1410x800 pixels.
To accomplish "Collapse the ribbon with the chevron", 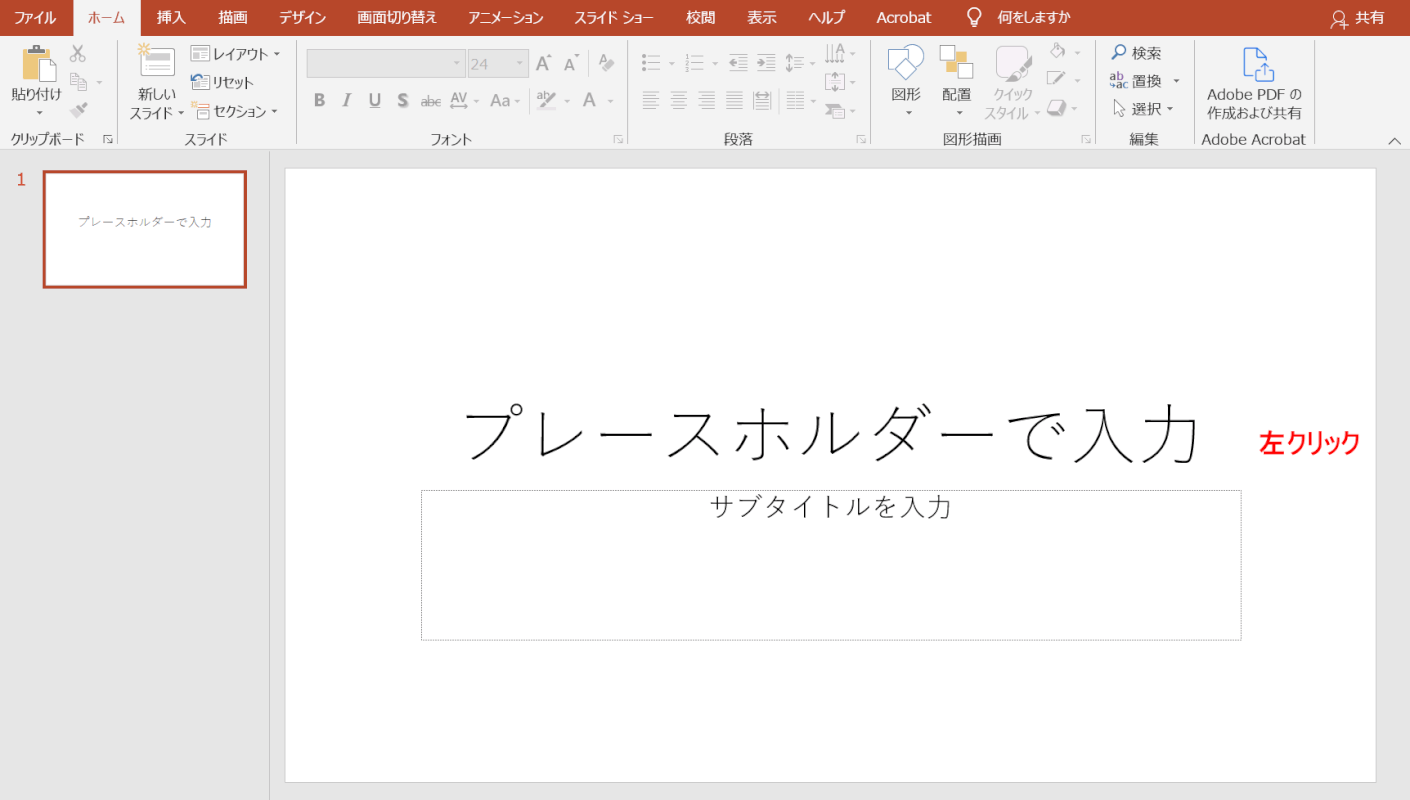I will coord(1394,141).
